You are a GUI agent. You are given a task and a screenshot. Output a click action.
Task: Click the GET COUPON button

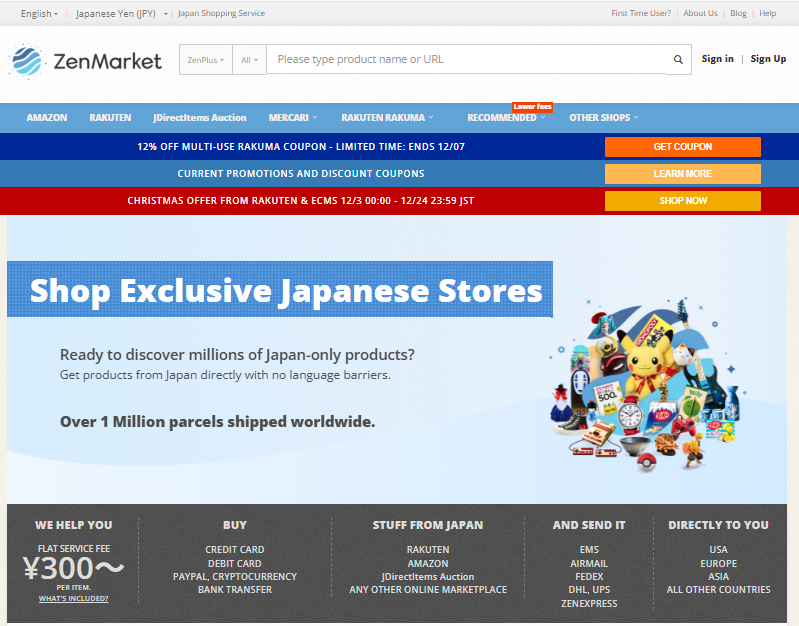coord(683,147)
